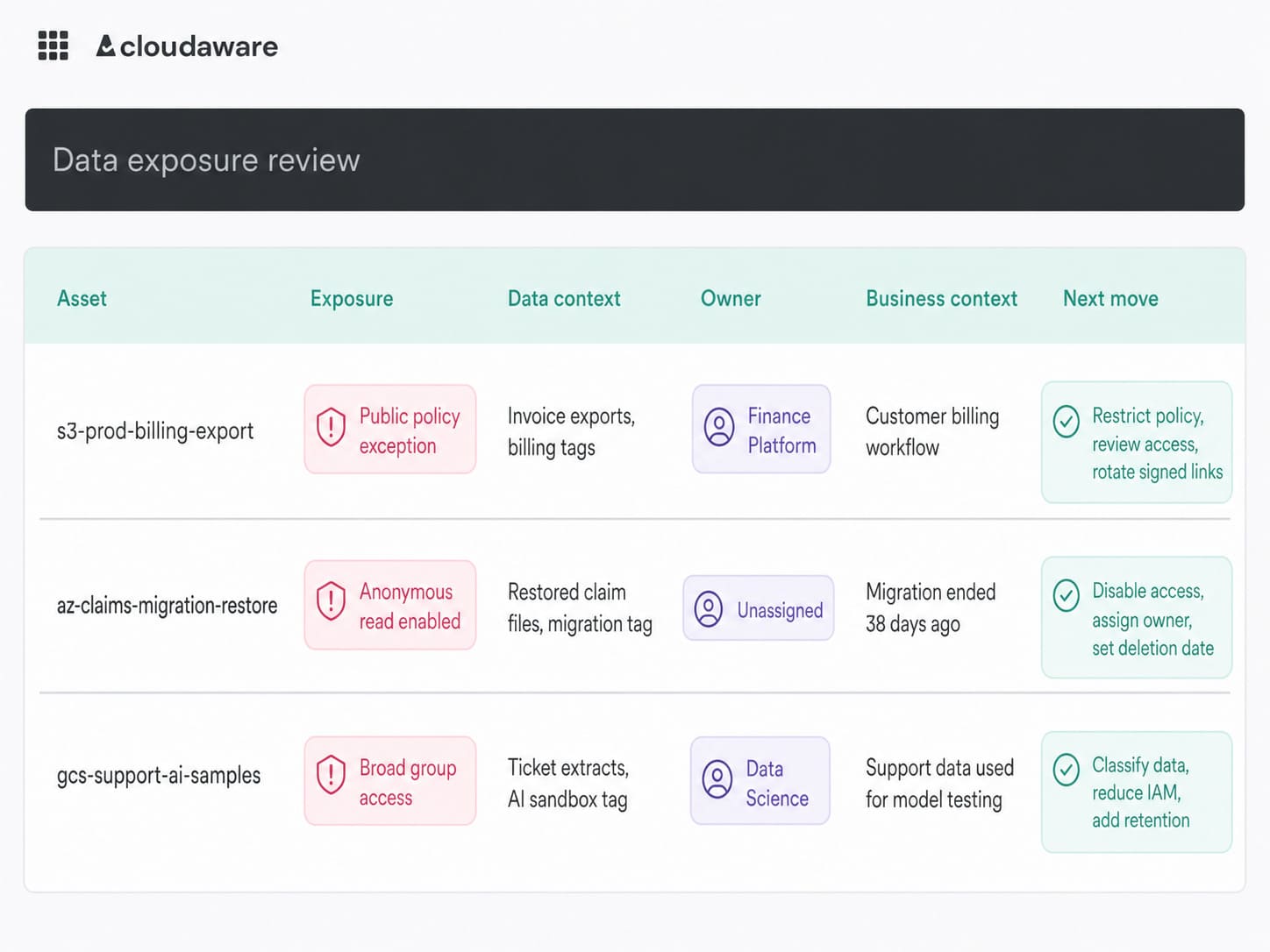The image size is (1270, 952).
Task: Select the Data Science owner chip
Action: pos(760,780)
